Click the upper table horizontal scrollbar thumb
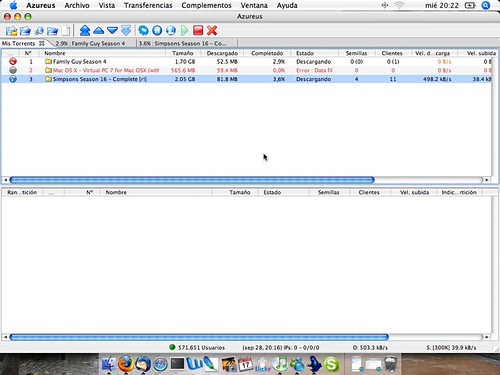Viewport: 500px width, 375px height. [192, 180]
